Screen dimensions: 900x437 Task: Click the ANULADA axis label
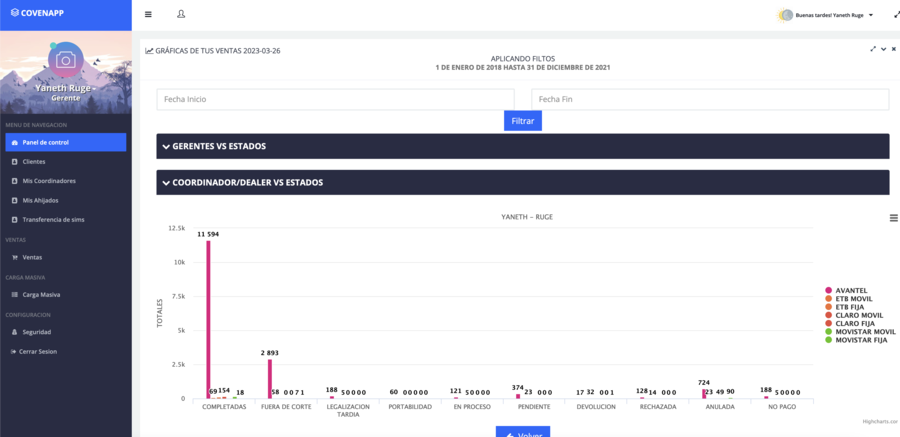(x=720, y=407)
